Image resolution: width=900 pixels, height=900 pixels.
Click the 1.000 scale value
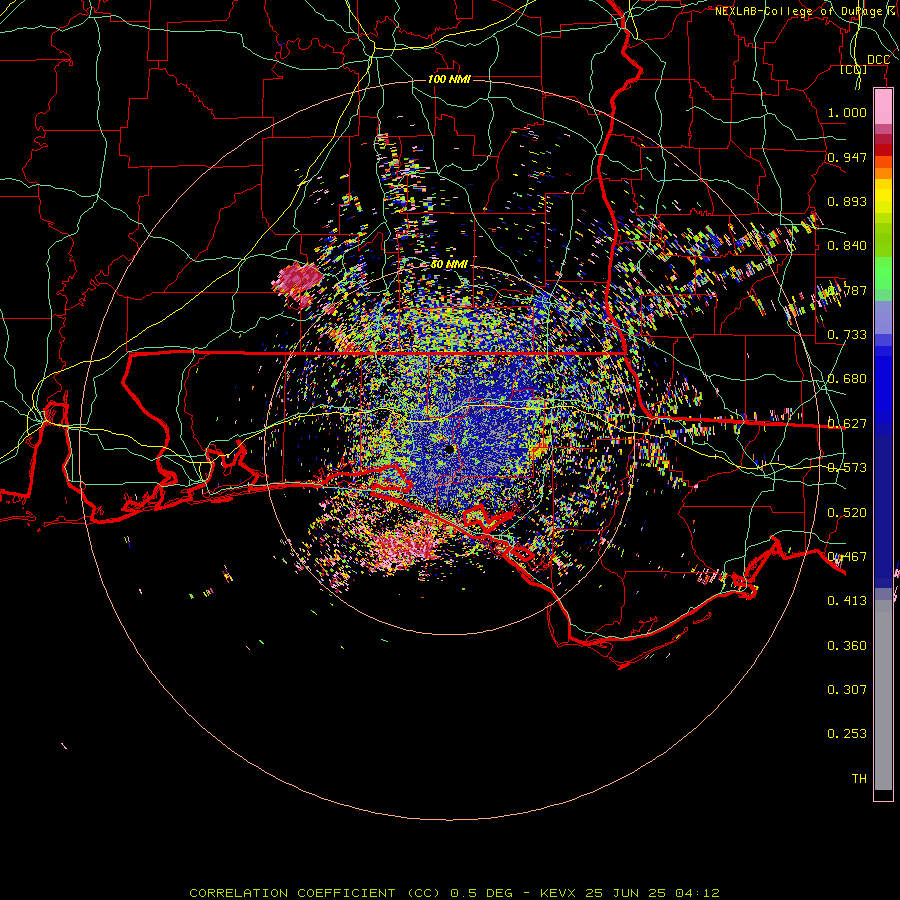(847, 112)
